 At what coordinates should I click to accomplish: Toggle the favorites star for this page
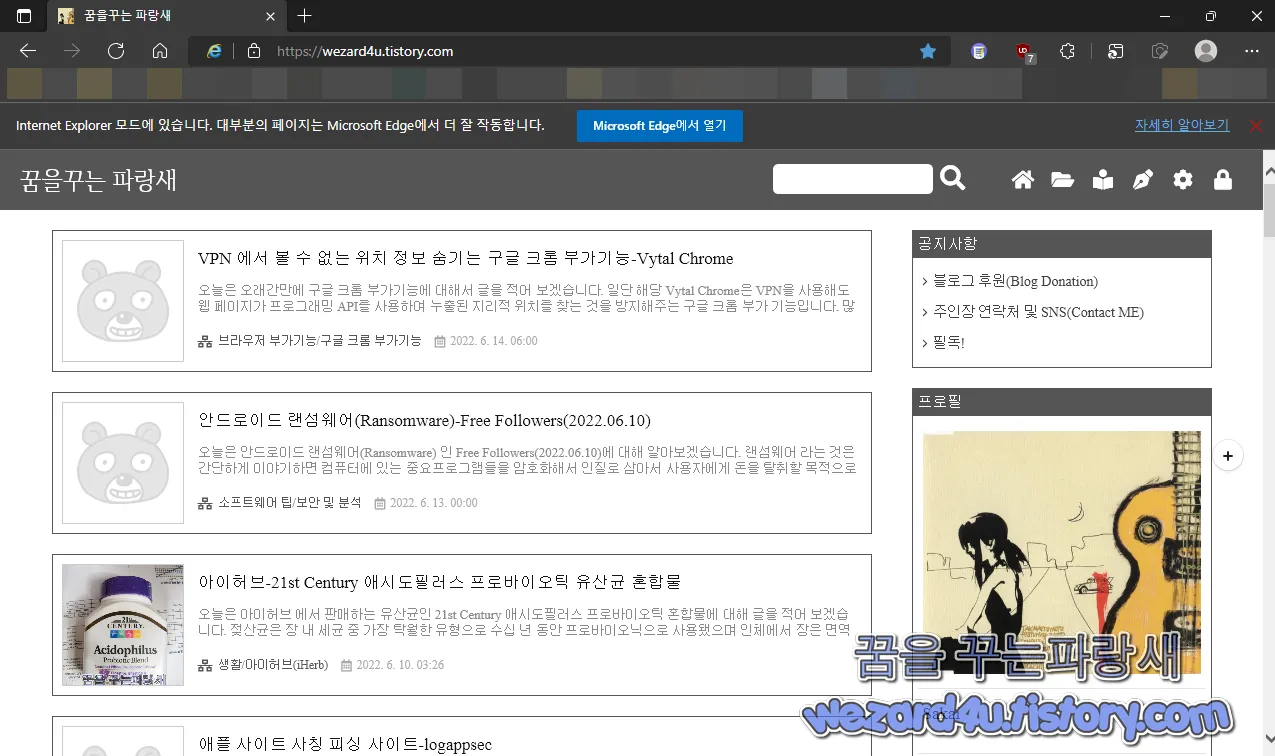[927, 50]
